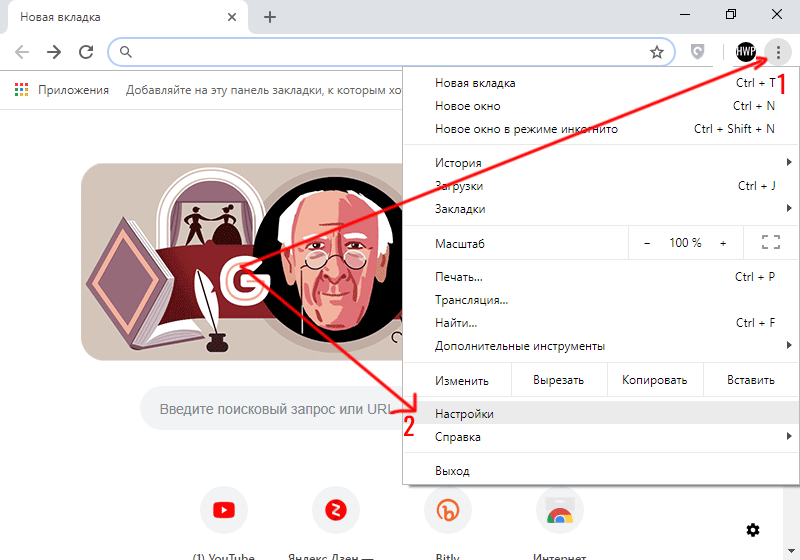Click the HWP profile avatar icon
This screenshot has width=800, height=560.
pos(745,52)
